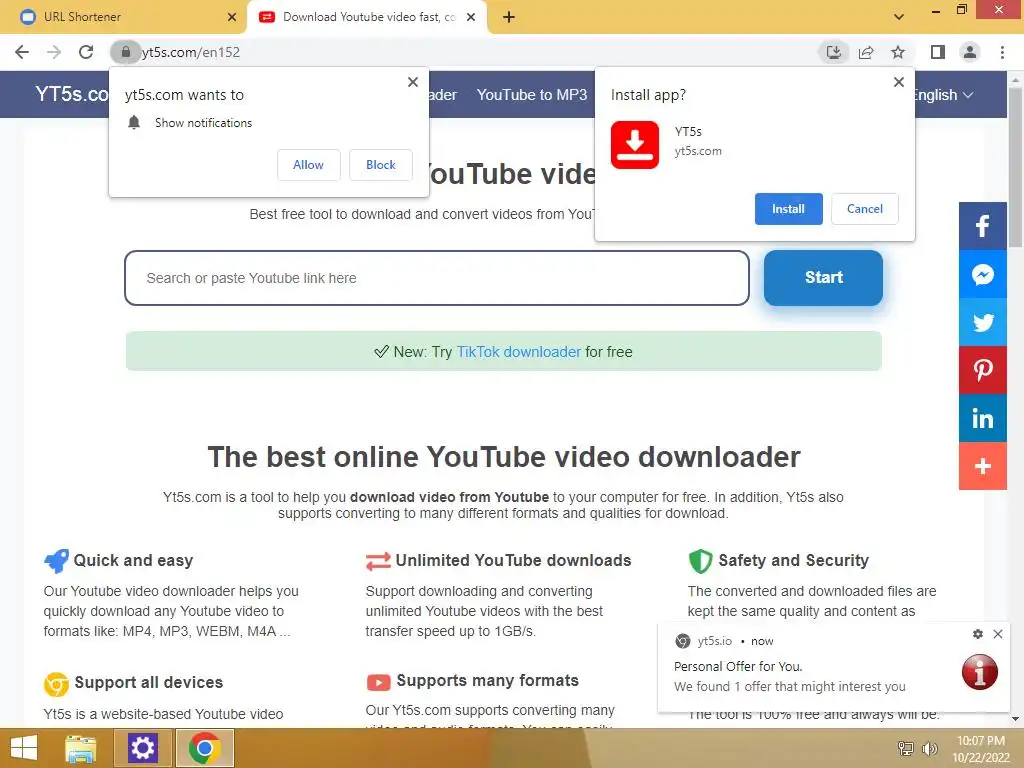Image resolution: width=1024 pixels, height=768 pixels.
Task: Reload the yt5s.com page
Action: click(86, 52)
